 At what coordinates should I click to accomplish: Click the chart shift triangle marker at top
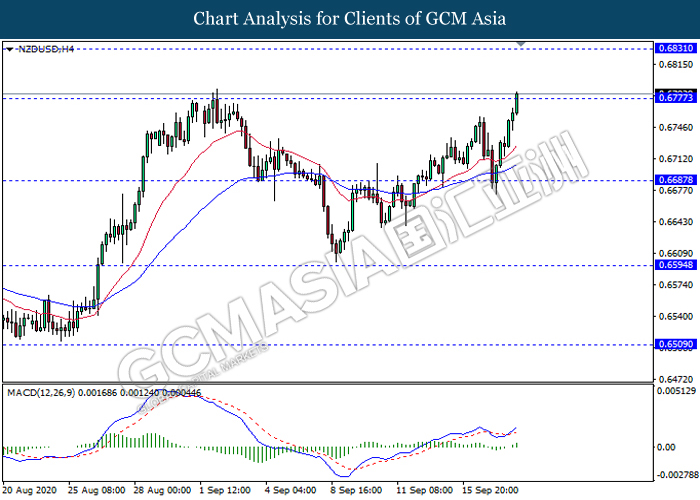pos(521,44)
